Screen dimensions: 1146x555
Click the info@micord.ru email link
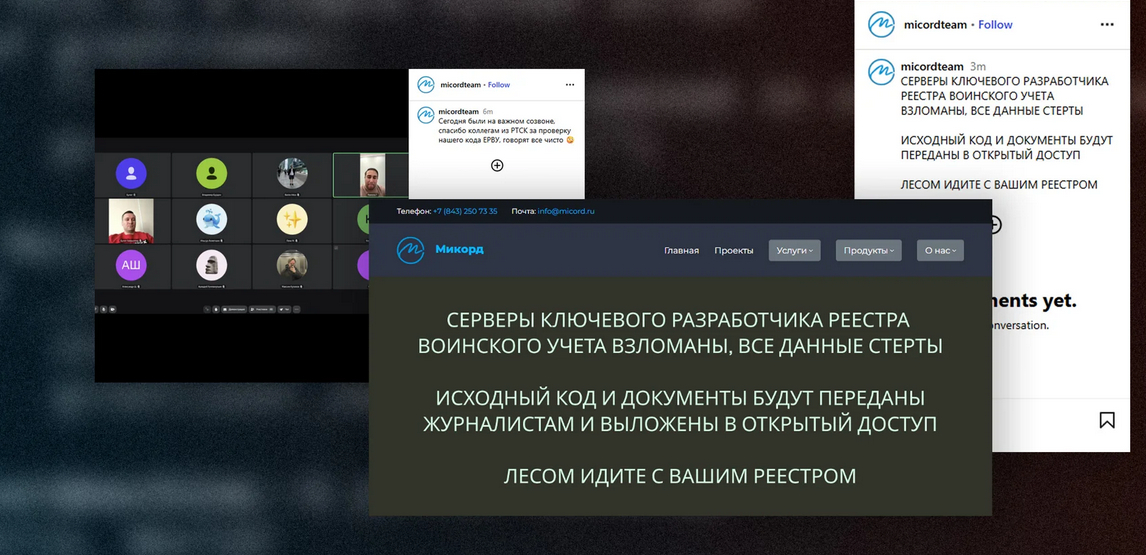[x=566, y=211]
